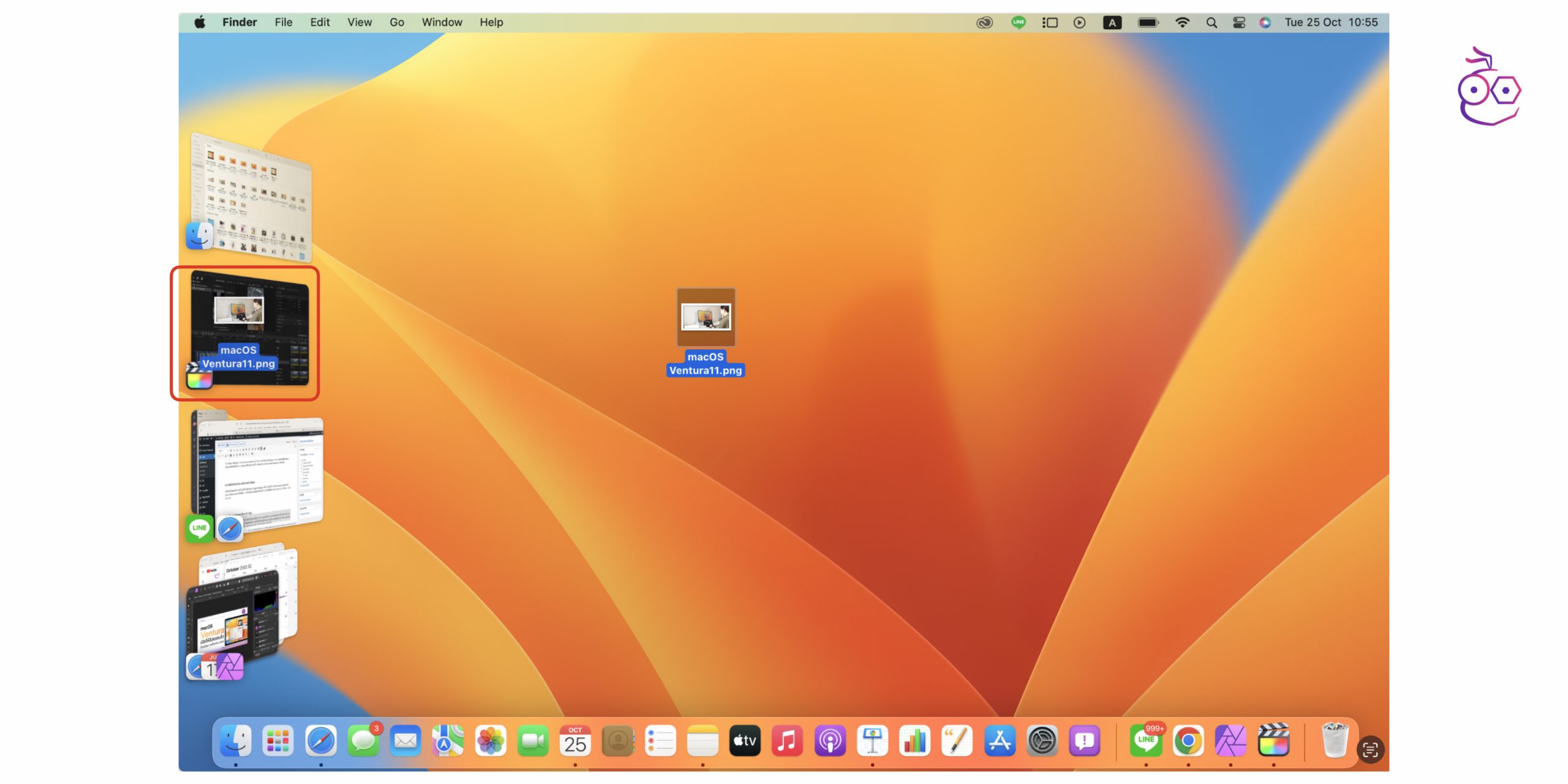The width and height of the screenshot is (1568, 784).
Task: Open the App Store Dock icon
Action: [1000, 742]
